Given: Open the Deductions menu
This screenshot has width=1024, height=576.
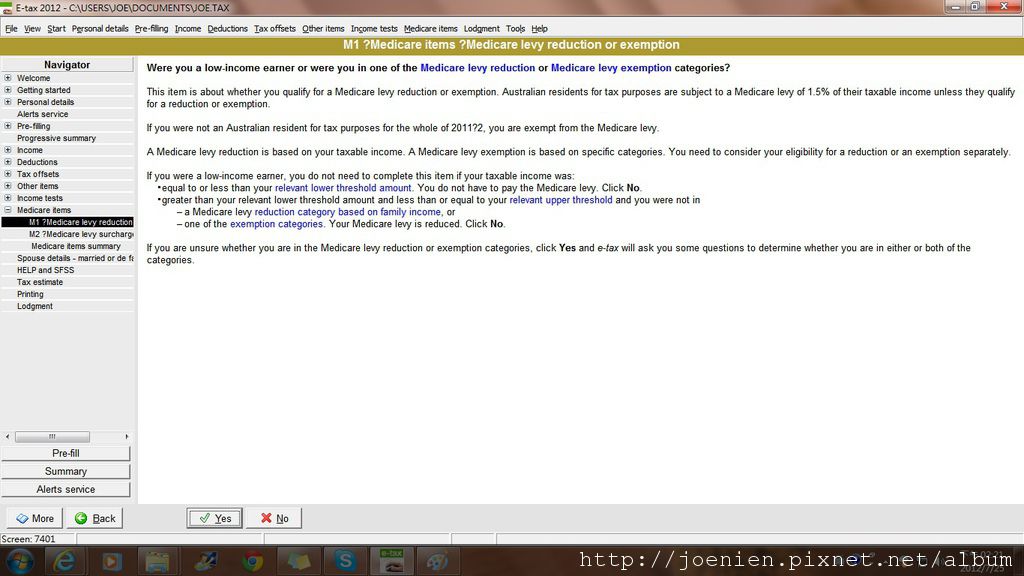Looking at the screenshot, I should tap(227, 29).
